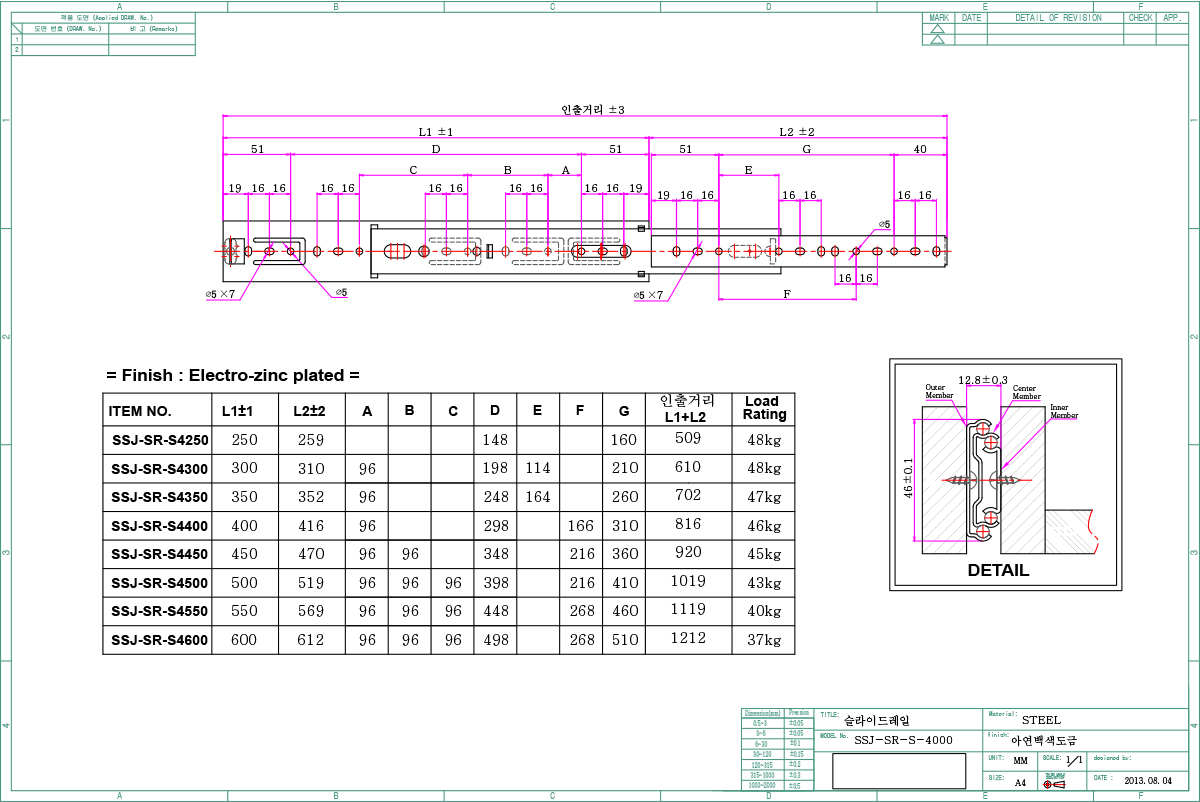The width and height of the screenshot is (1200, 802).
Task: Click the total length value 509
Action: point(688,438)
